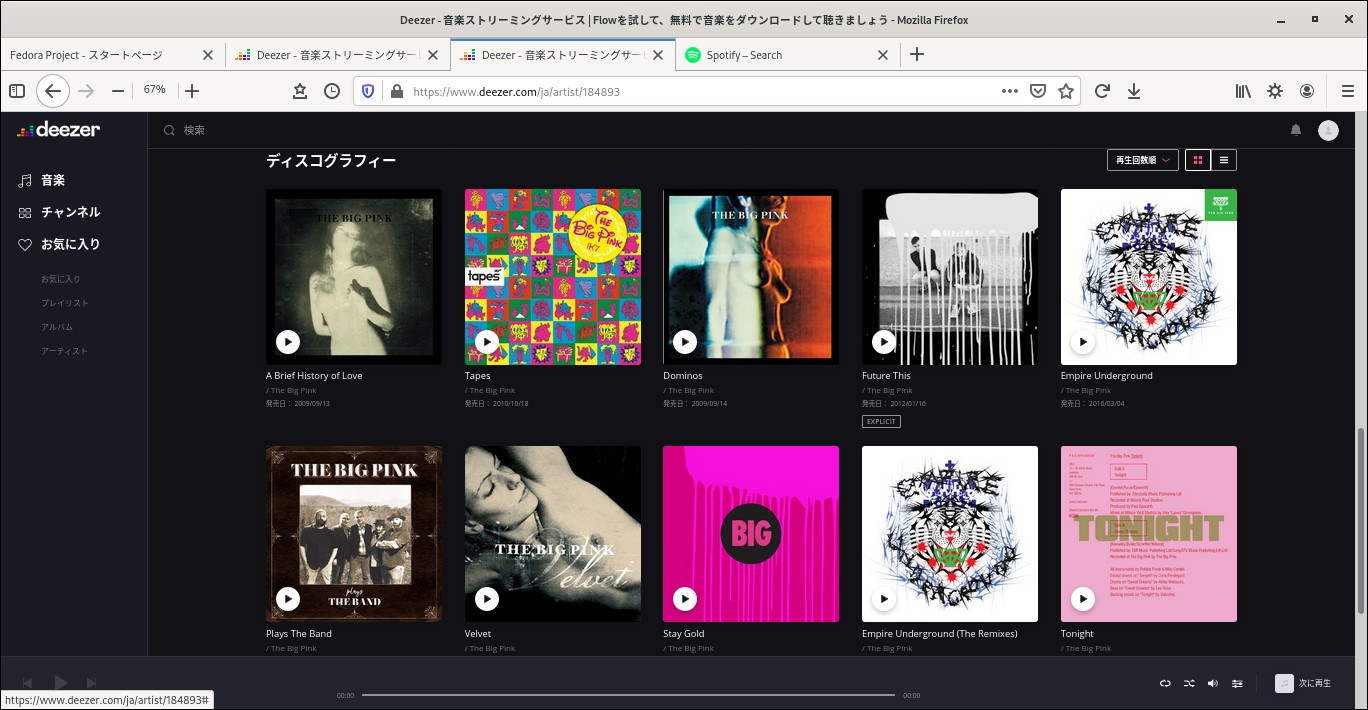The image size is (1368, 710).
Task: Open the Firefox library icon
Action: click(1243, 91)
